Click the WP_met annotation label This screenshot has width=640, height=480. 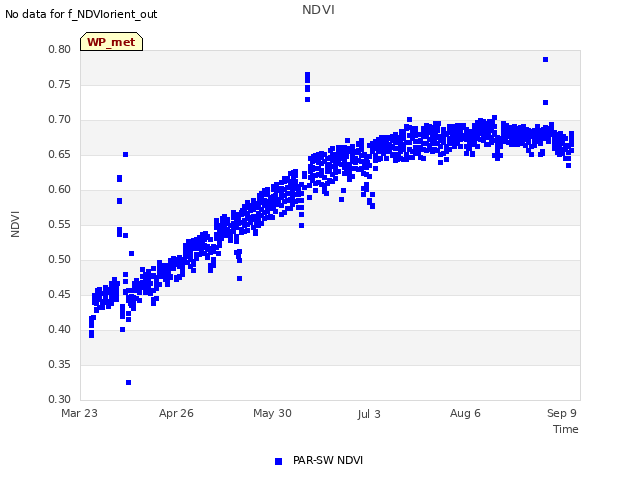(111, 42)
